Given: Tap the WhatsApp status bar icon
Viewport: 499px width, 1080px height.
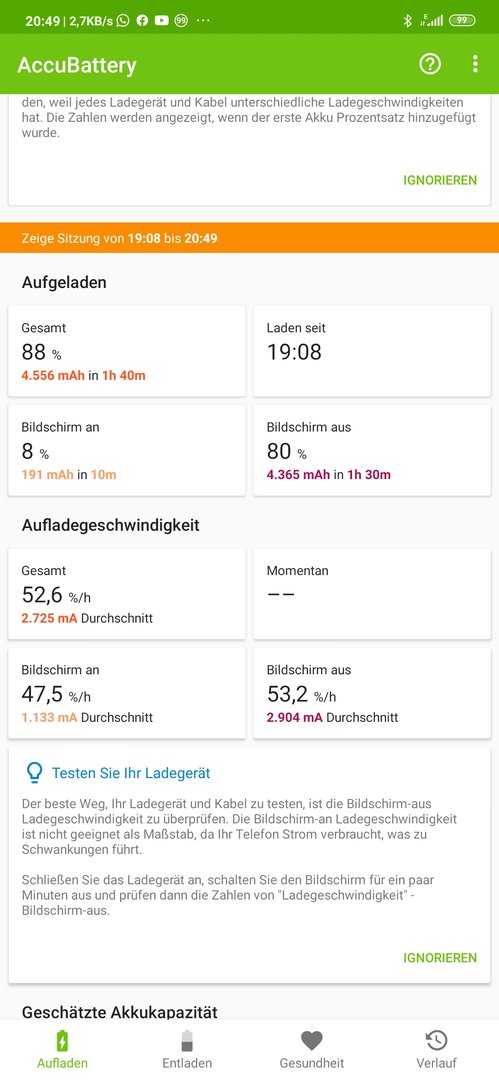Looking at the screenshot, I should 123,21.
